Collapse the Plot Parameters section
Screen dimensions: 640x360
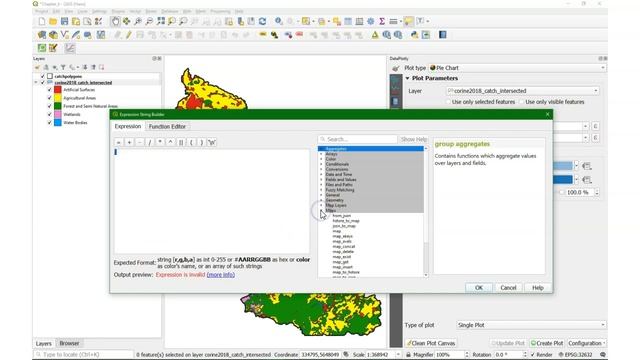pos(407,78)
